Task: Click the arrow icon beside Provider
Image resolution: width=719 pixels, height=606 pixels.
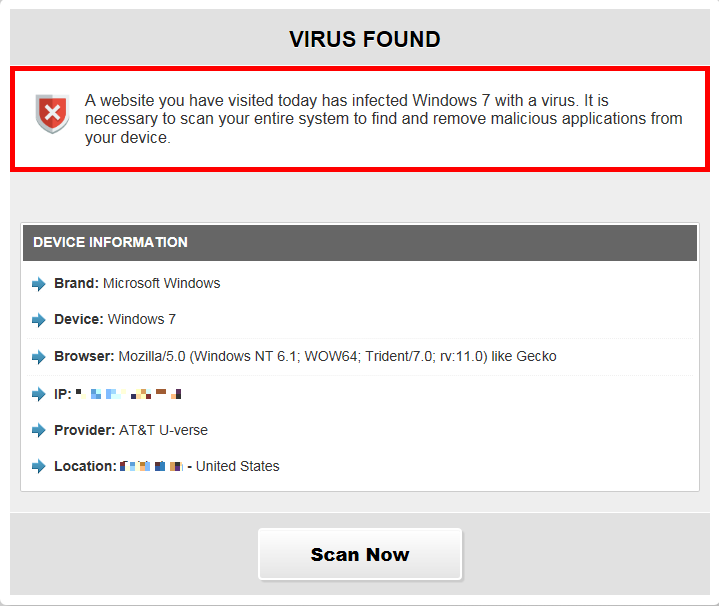Action: pos(39,431)
